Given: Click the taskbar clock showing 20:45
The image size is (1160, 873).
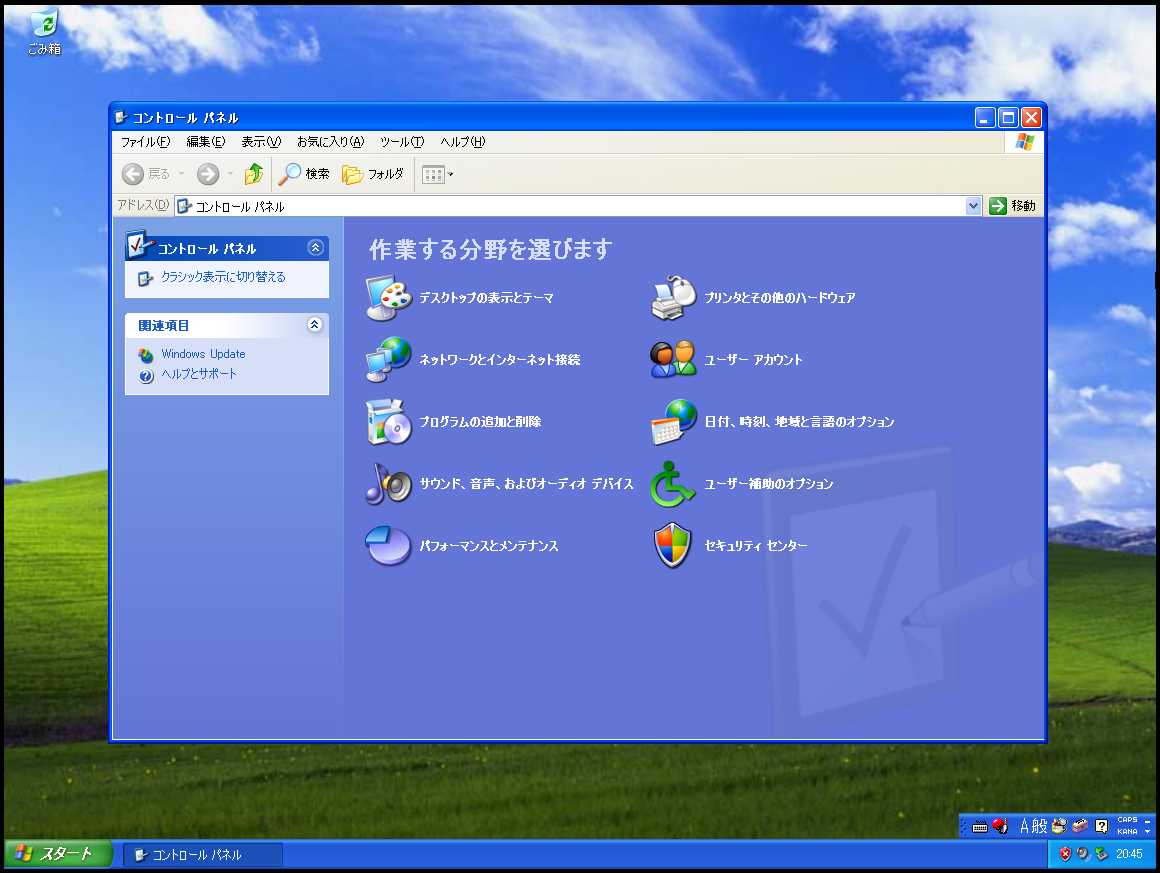Looking at the screenshot, I should click(x=1129, y=854).
